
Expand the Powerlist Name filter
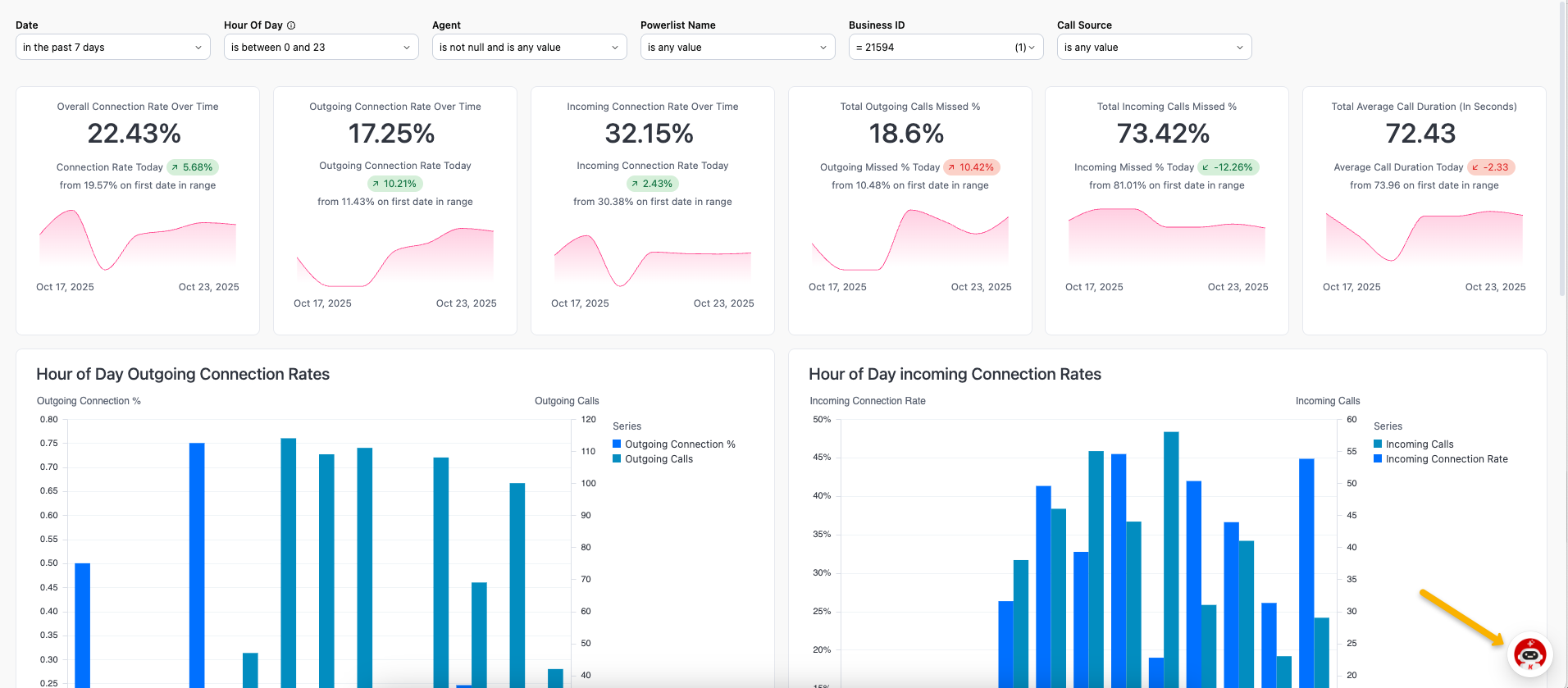click(737, 48)
